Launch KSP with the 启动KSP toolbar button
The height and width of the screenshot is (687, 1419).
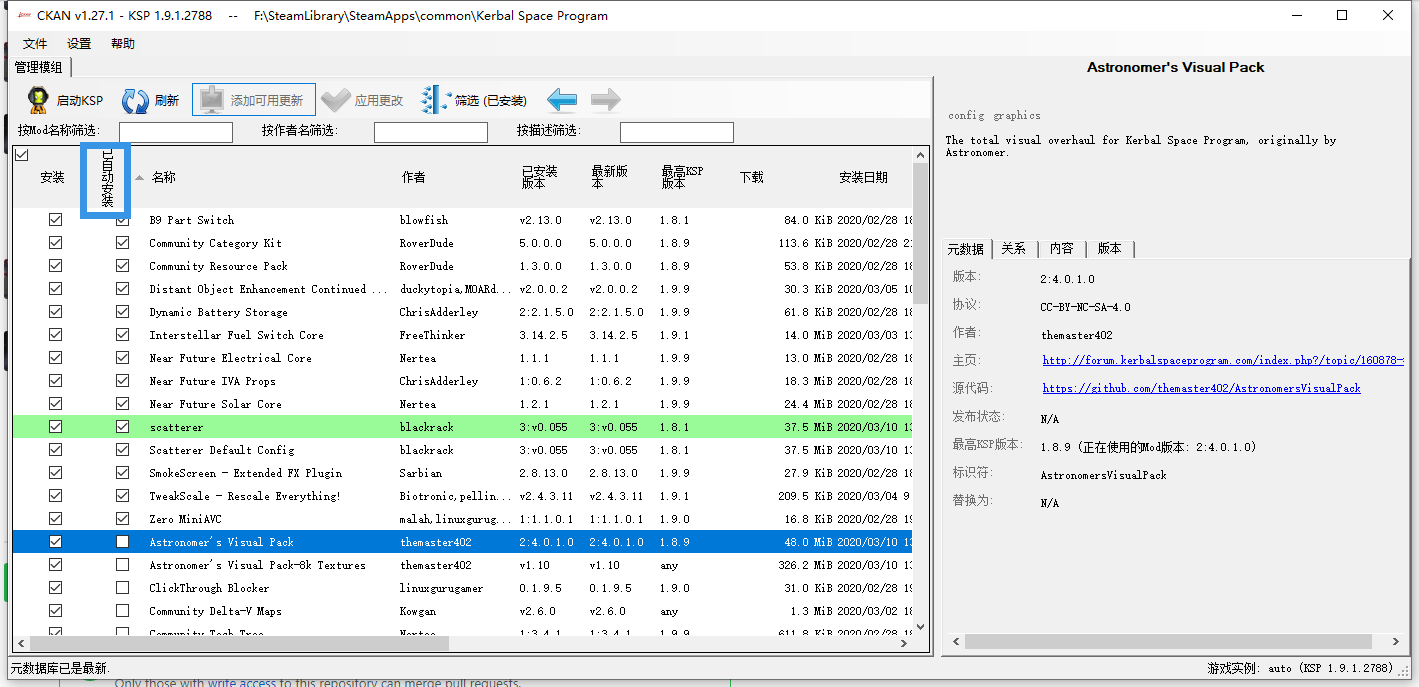click(64, 100)
